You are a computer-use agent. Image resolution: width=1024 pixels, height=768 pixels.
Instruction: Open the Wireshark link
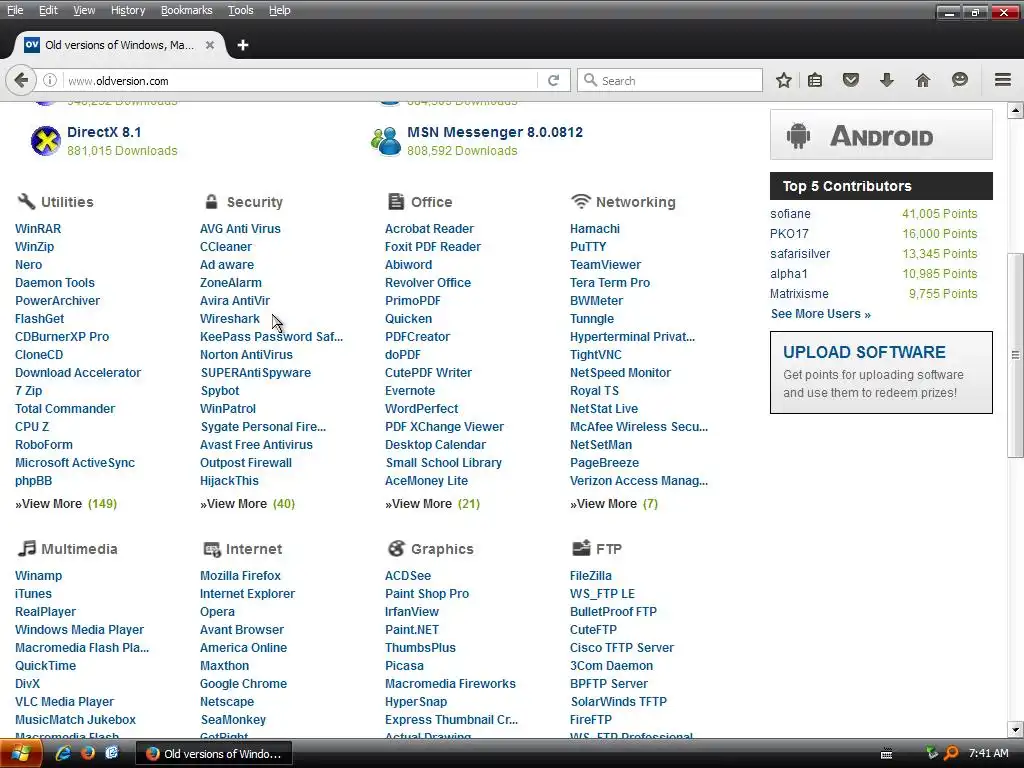tap(230, 319)
